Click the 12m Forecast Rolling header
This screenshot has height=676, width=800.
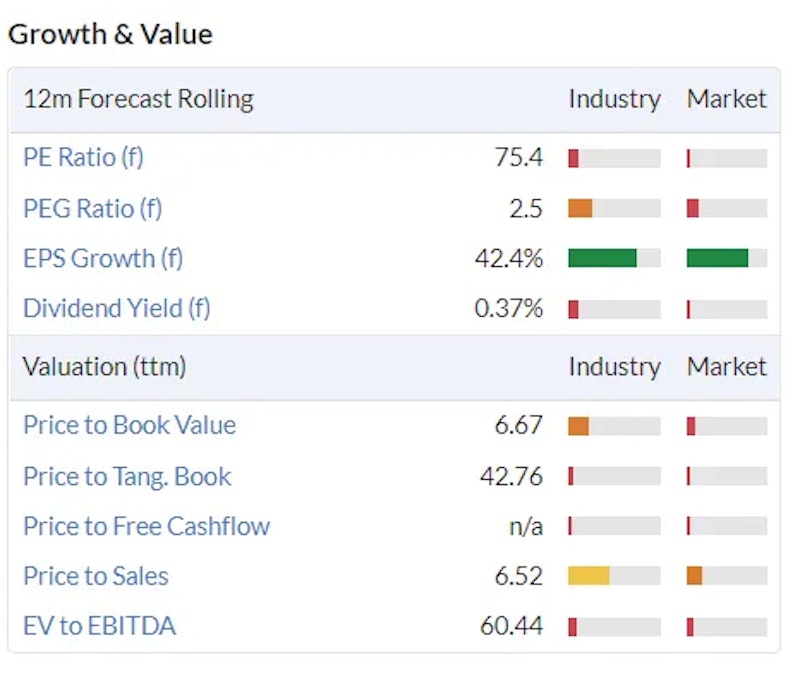[138, 99]
